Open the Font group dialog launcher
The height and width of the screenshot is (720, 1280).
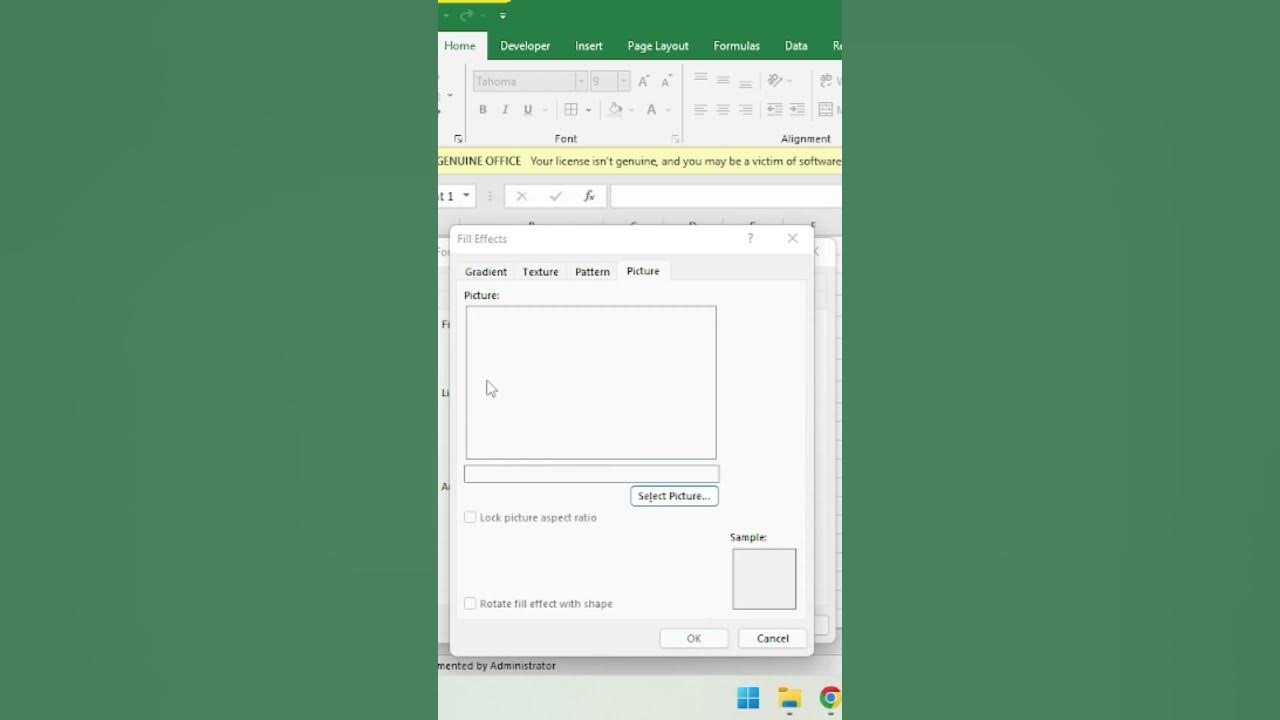click(675, 139)
